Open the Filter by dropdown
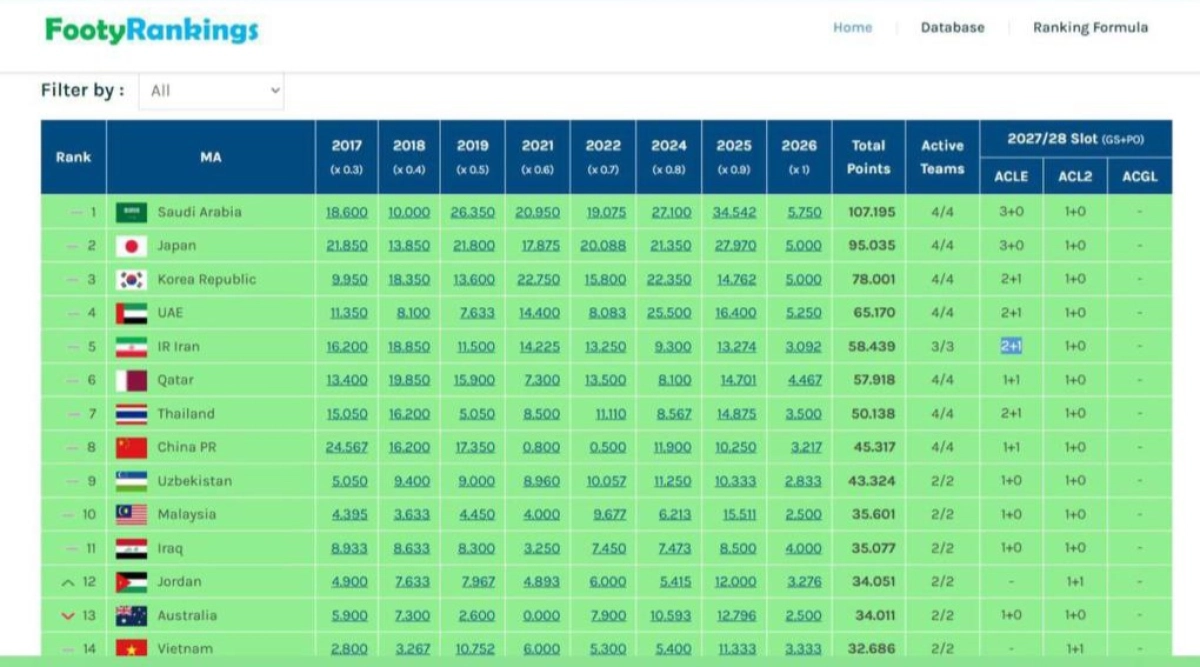1200x667 pixels. click(211, 91)
